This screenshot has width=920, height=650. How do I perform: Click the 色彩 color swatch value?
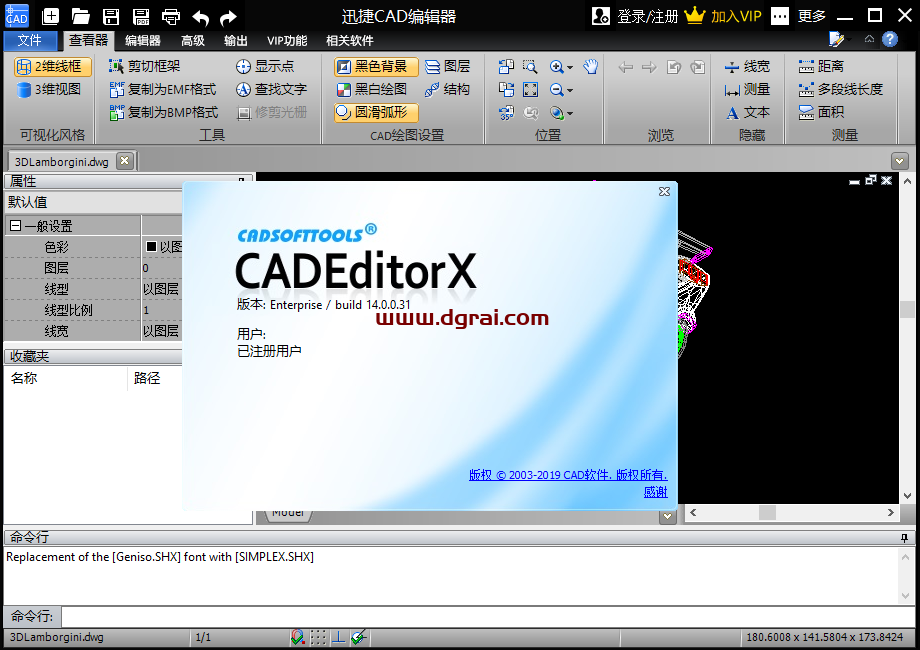tap(151, 246)
